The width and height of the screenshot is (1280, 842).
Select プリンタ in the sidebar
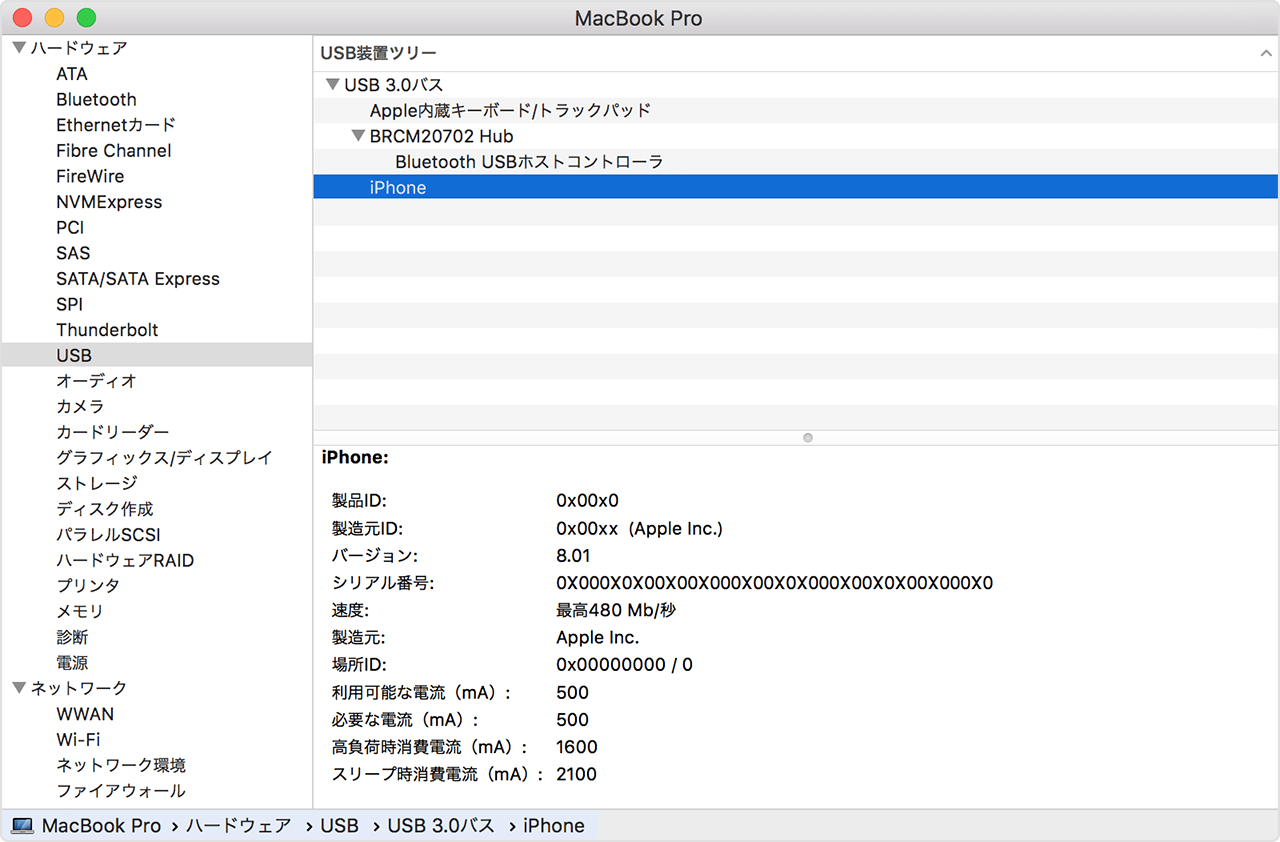point(88,586)
